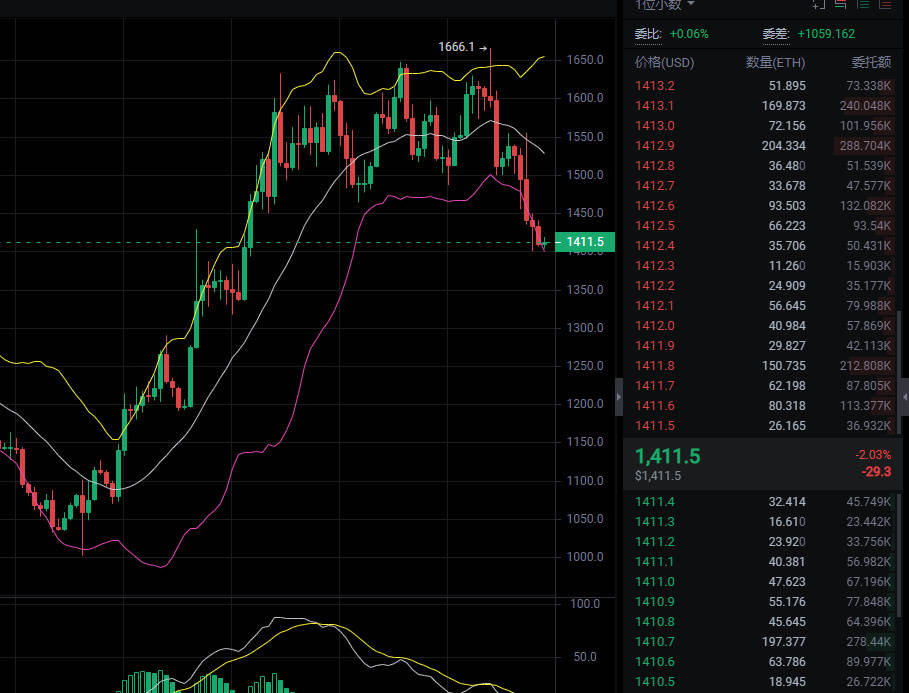
Task: Select bid price 1411.4 in order book
Action: [x=655, y=501]
